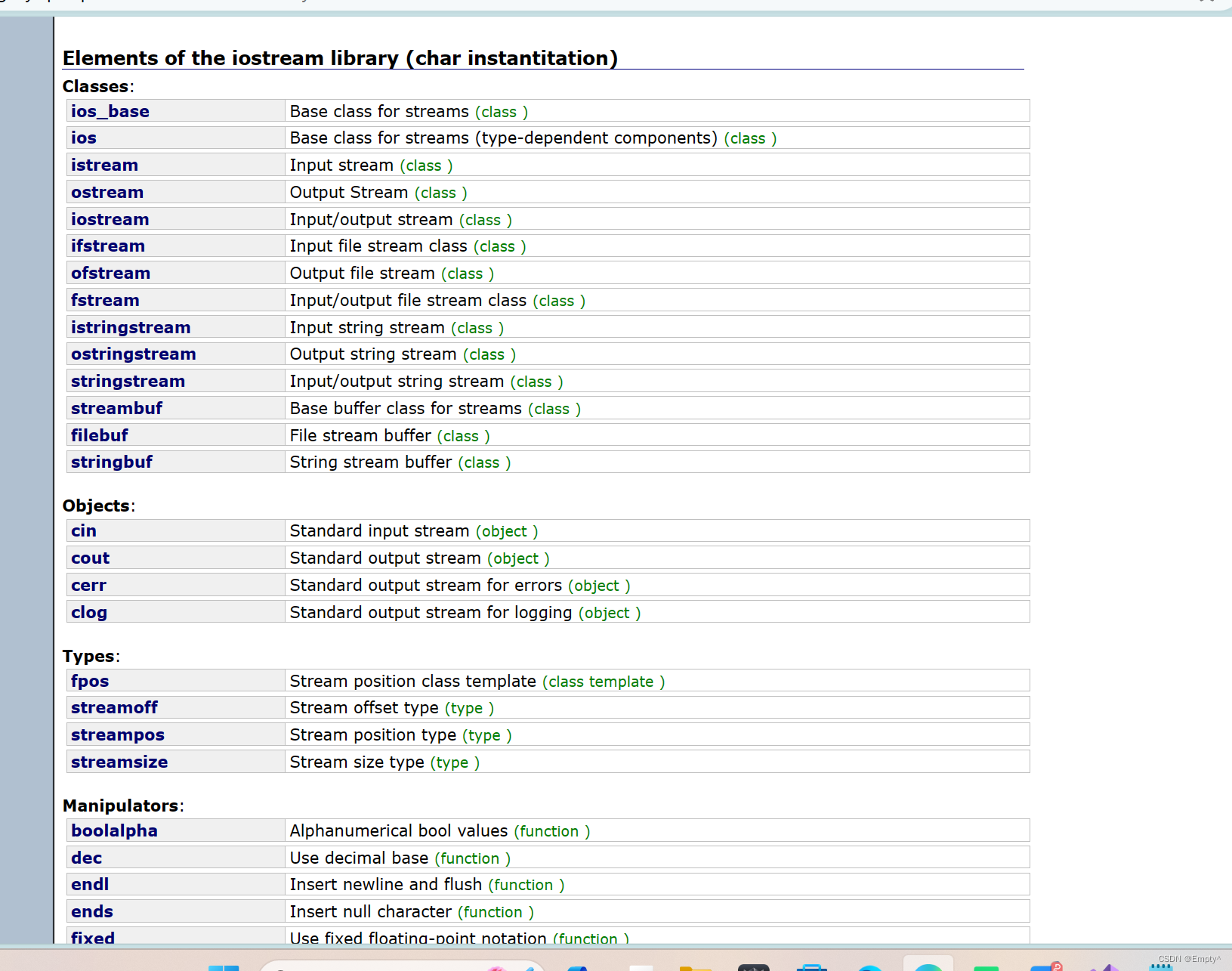The width and height of the screenshot is (1232, 971).
Task: Click 'Standard output stream for errors' text
Action: [426, 585]
